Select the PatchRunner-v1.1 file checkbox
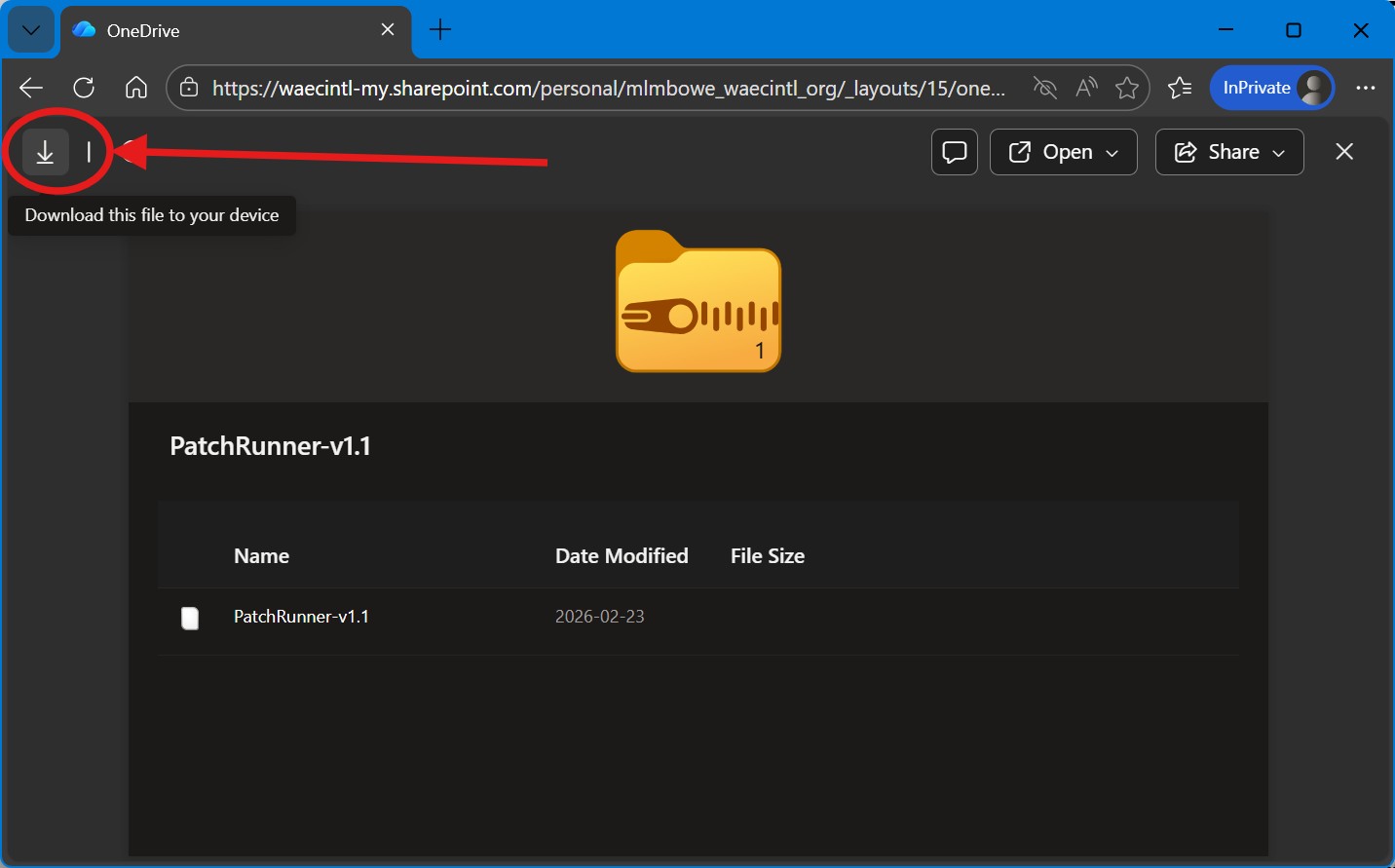Image resolution: width=1395 pixels, height=868 pixels. click(x=190, y=618)
